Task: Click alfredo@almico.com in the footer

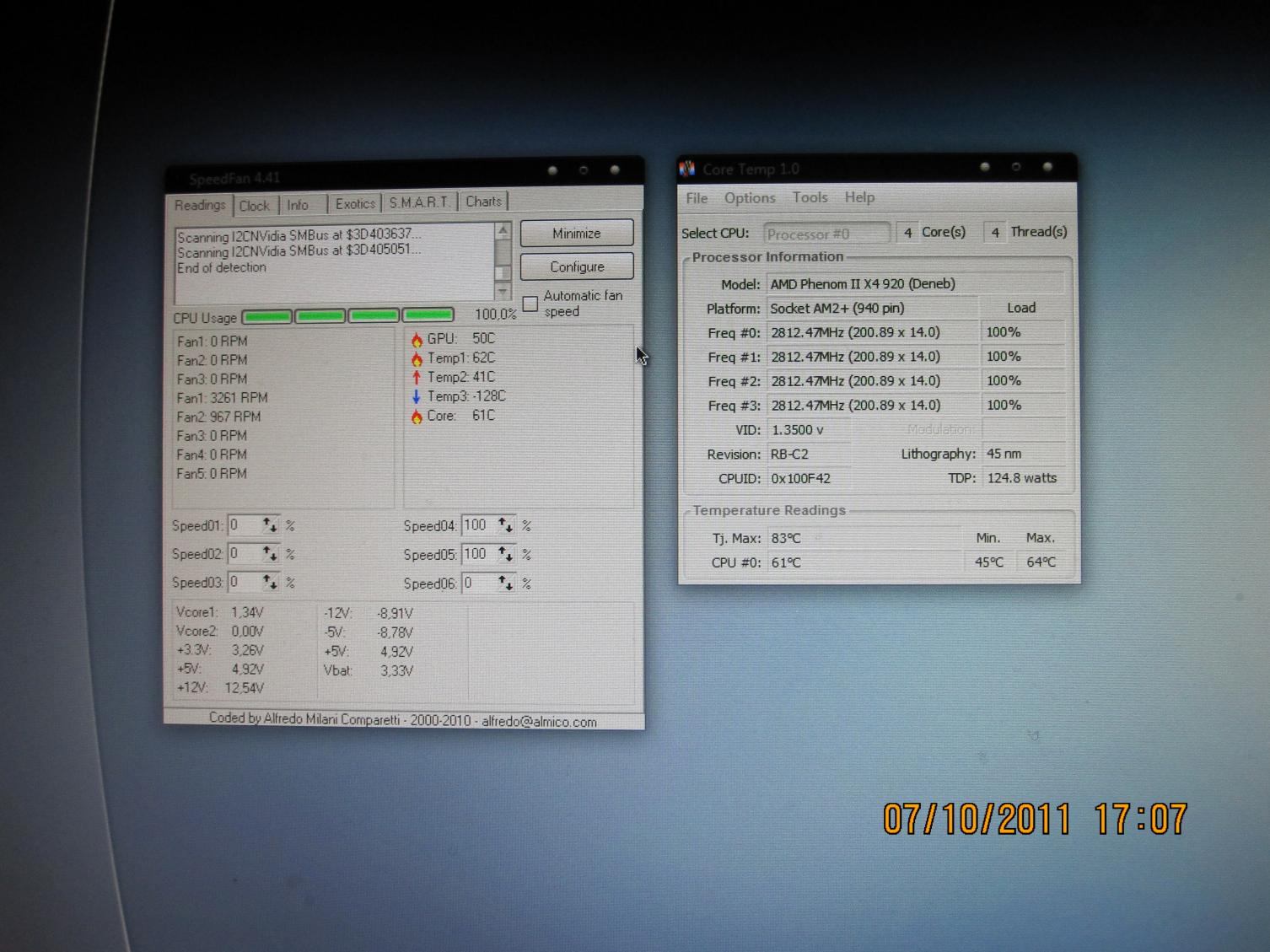Action: (539, 723)
